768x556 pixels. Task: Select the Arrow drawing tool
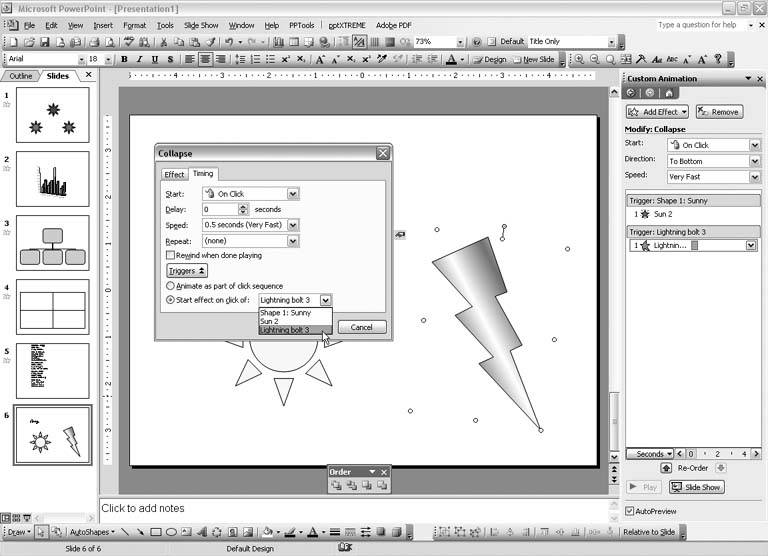pos(140,532)
